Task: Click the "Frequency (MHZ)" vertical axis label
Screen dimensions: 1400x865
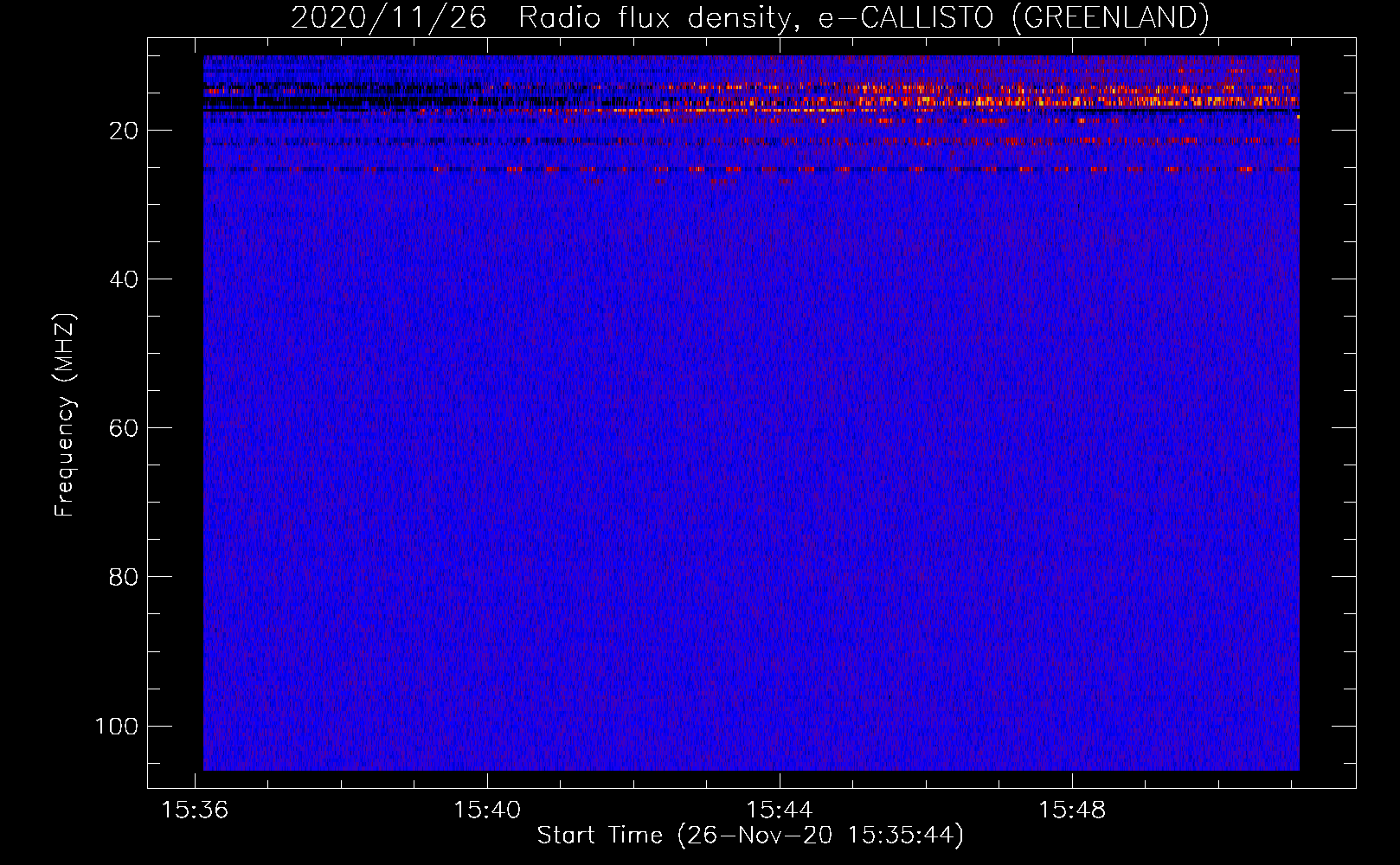Action: [x=65, y=415]
